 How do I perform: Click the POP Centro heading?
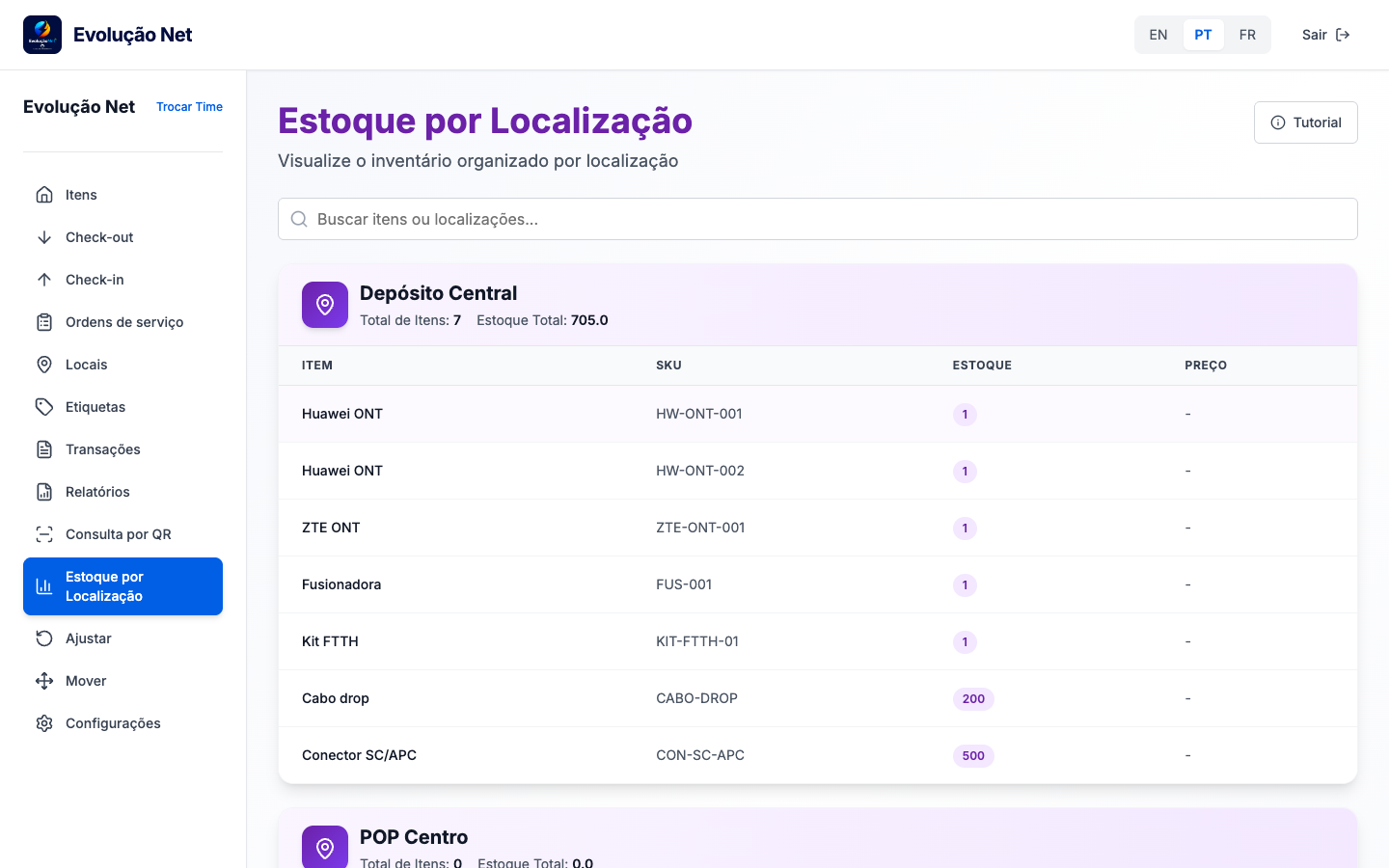pyautogui.click(x=414, y=837)
